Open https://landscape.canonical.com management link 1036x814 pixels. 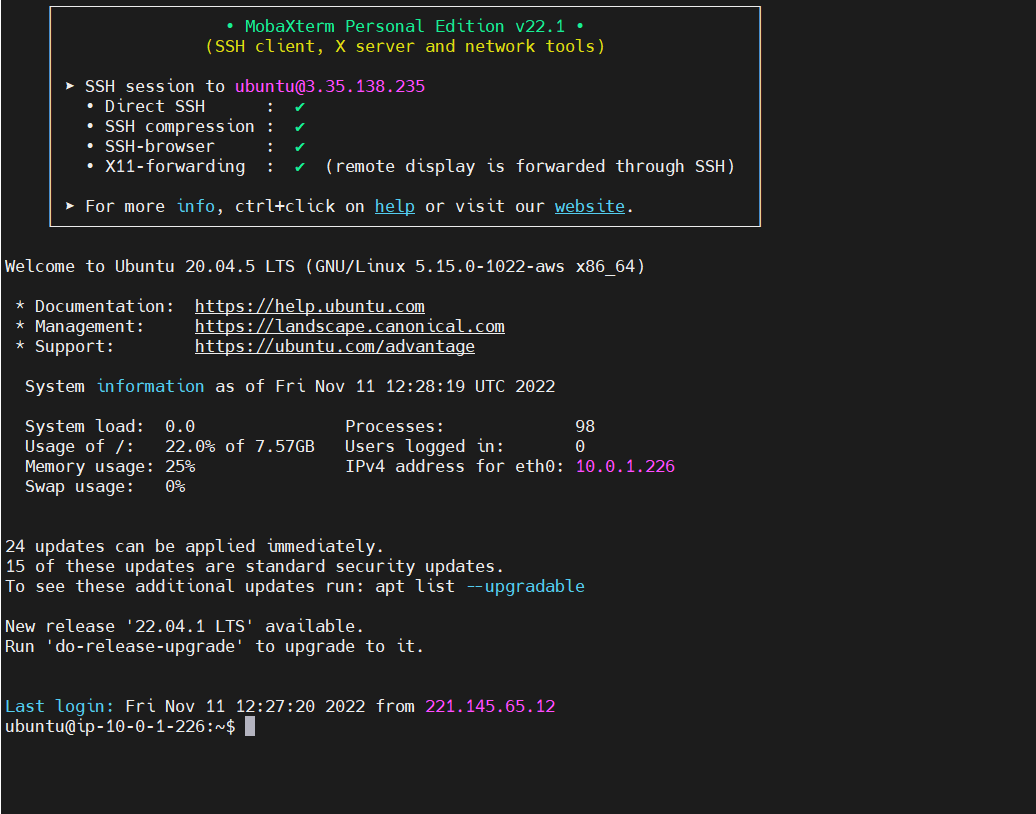click(x=350, y=326)
